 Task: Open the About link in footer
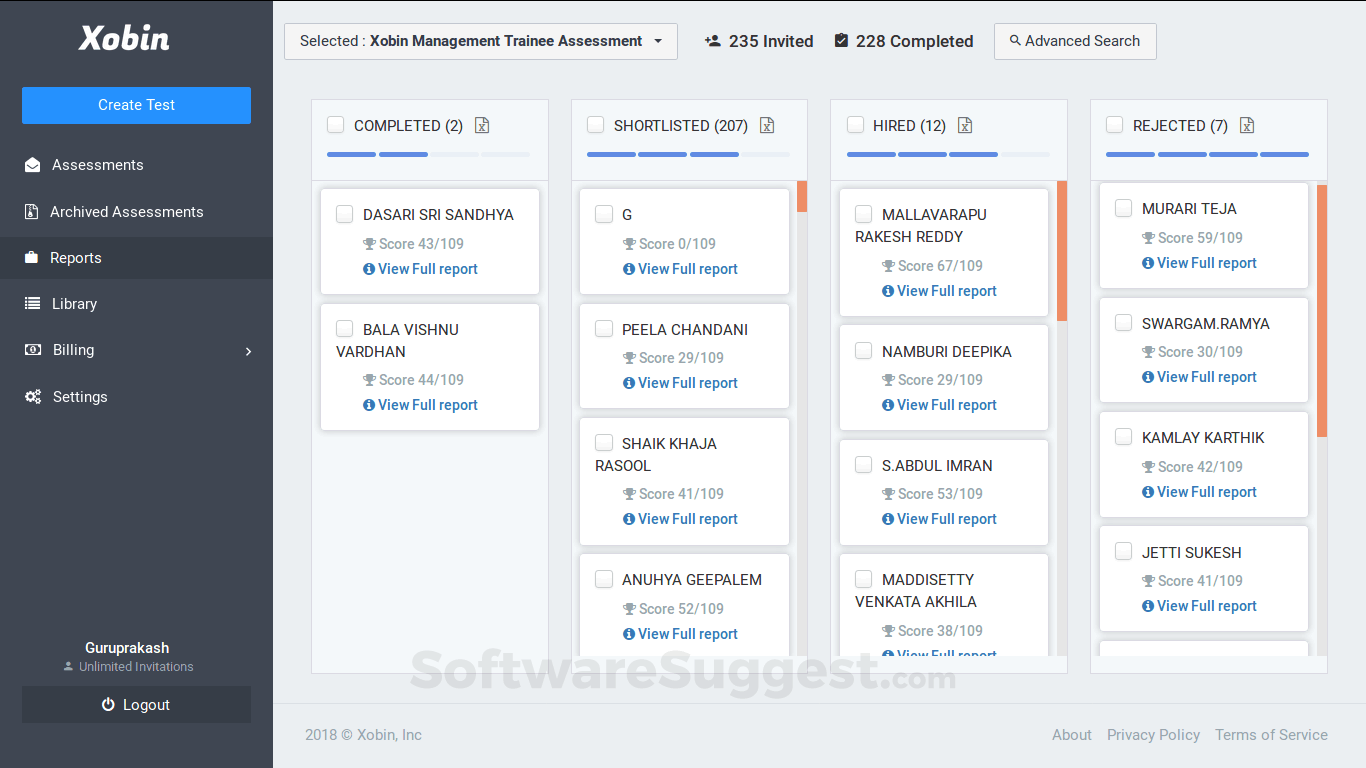(x=1072, y=735)
